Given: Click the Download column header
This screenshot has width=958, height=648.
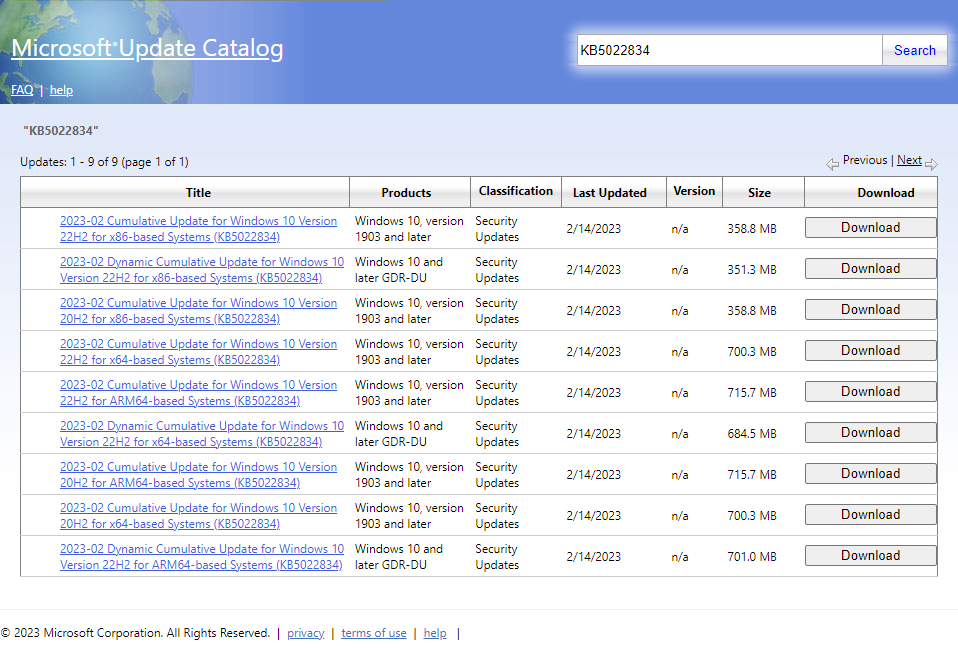Looking at the screenshot, I should 871,192.
